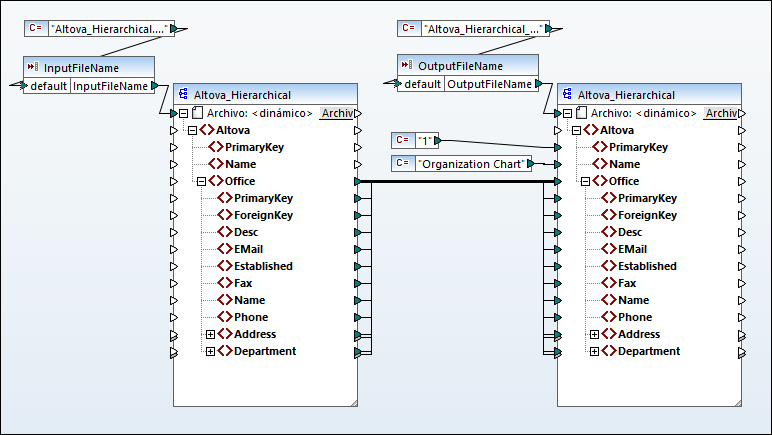Select the ForeignKey element in target tree

(x=647, y=215)
